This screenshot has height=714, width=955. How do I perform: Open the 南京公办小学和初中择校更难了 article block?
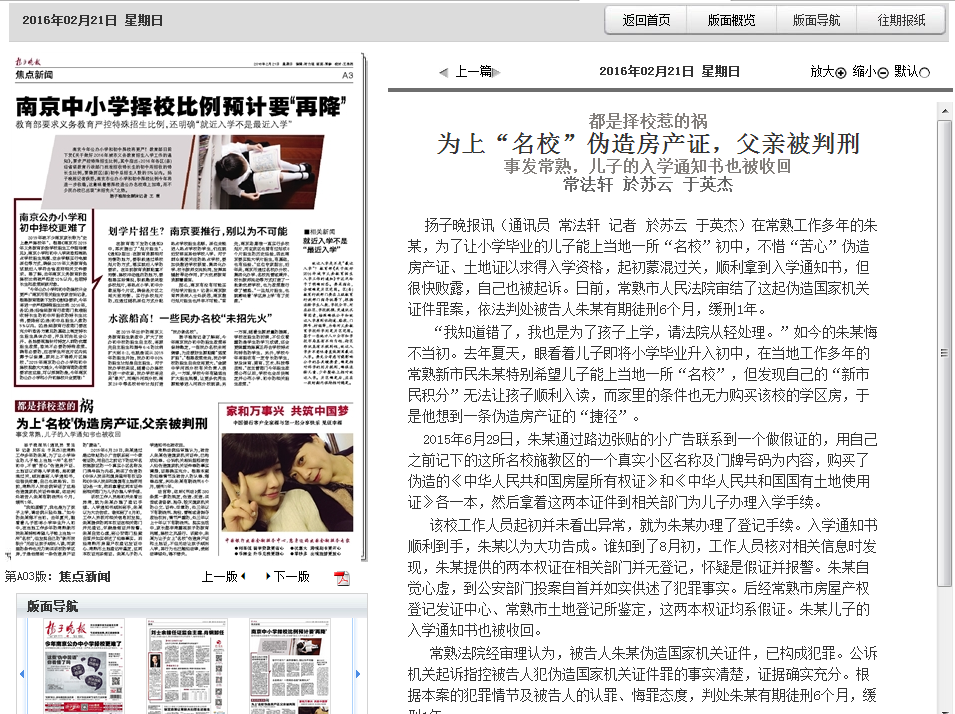pyautogui.click(x=54, y=292)
